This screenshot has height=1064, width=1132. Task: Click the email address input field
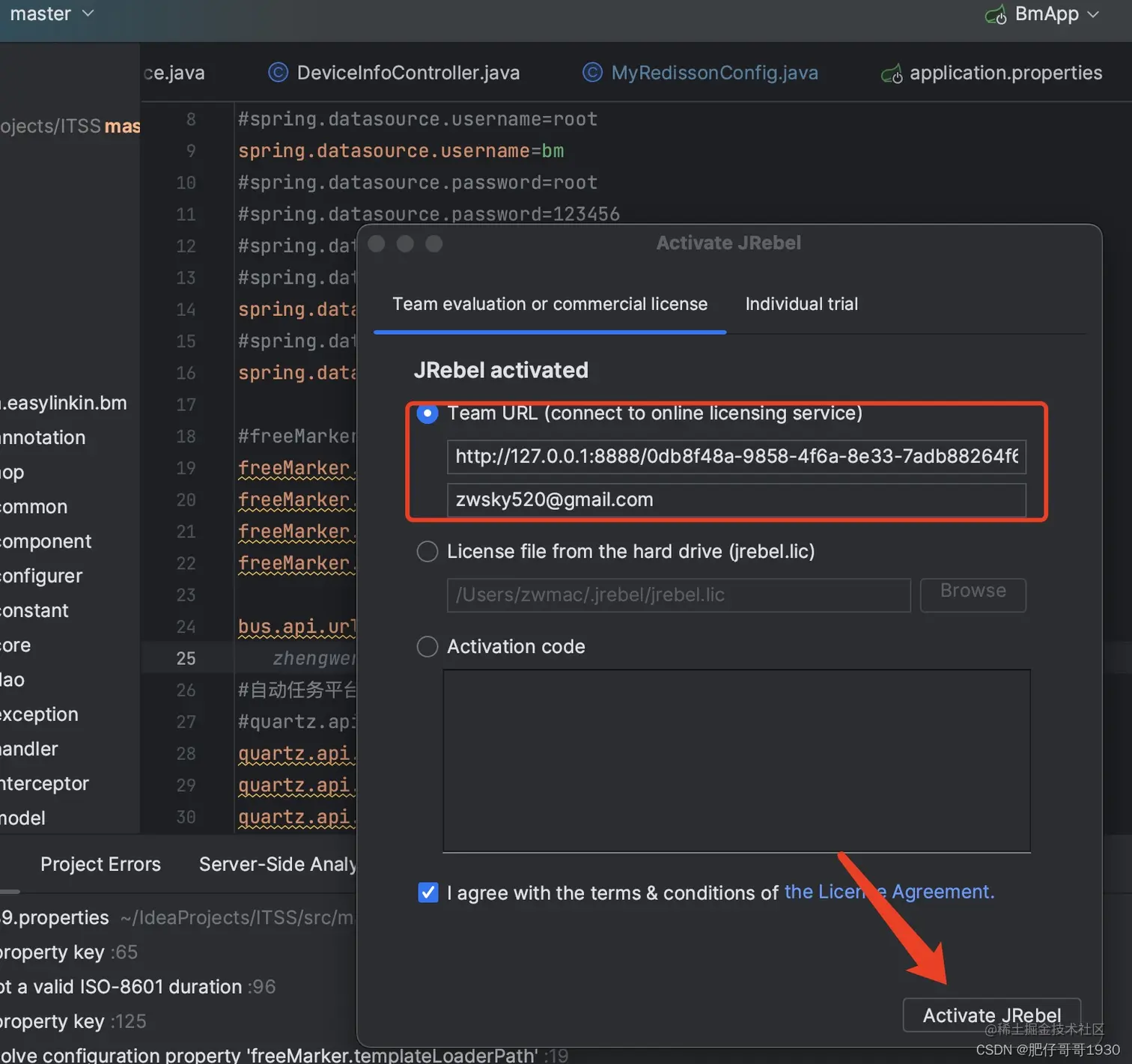pyautogui.click(x=736, y=499)
